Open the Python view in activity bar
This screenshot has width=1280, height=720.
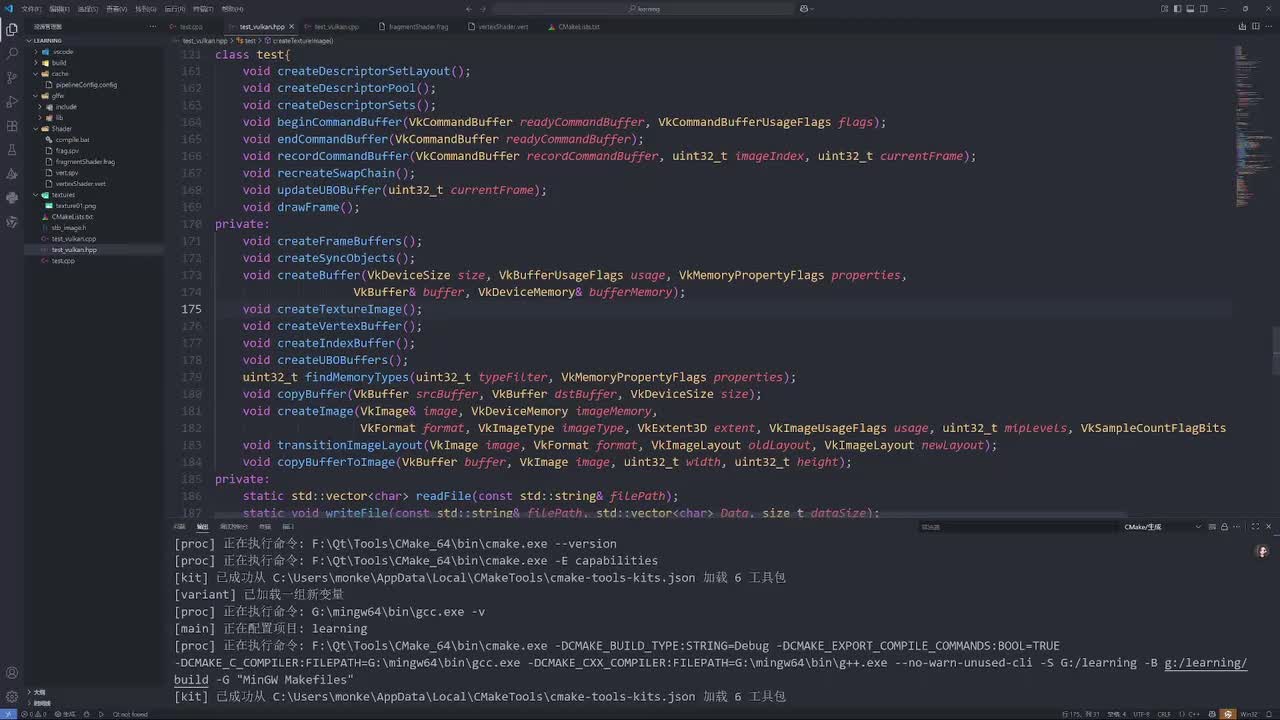12,197
